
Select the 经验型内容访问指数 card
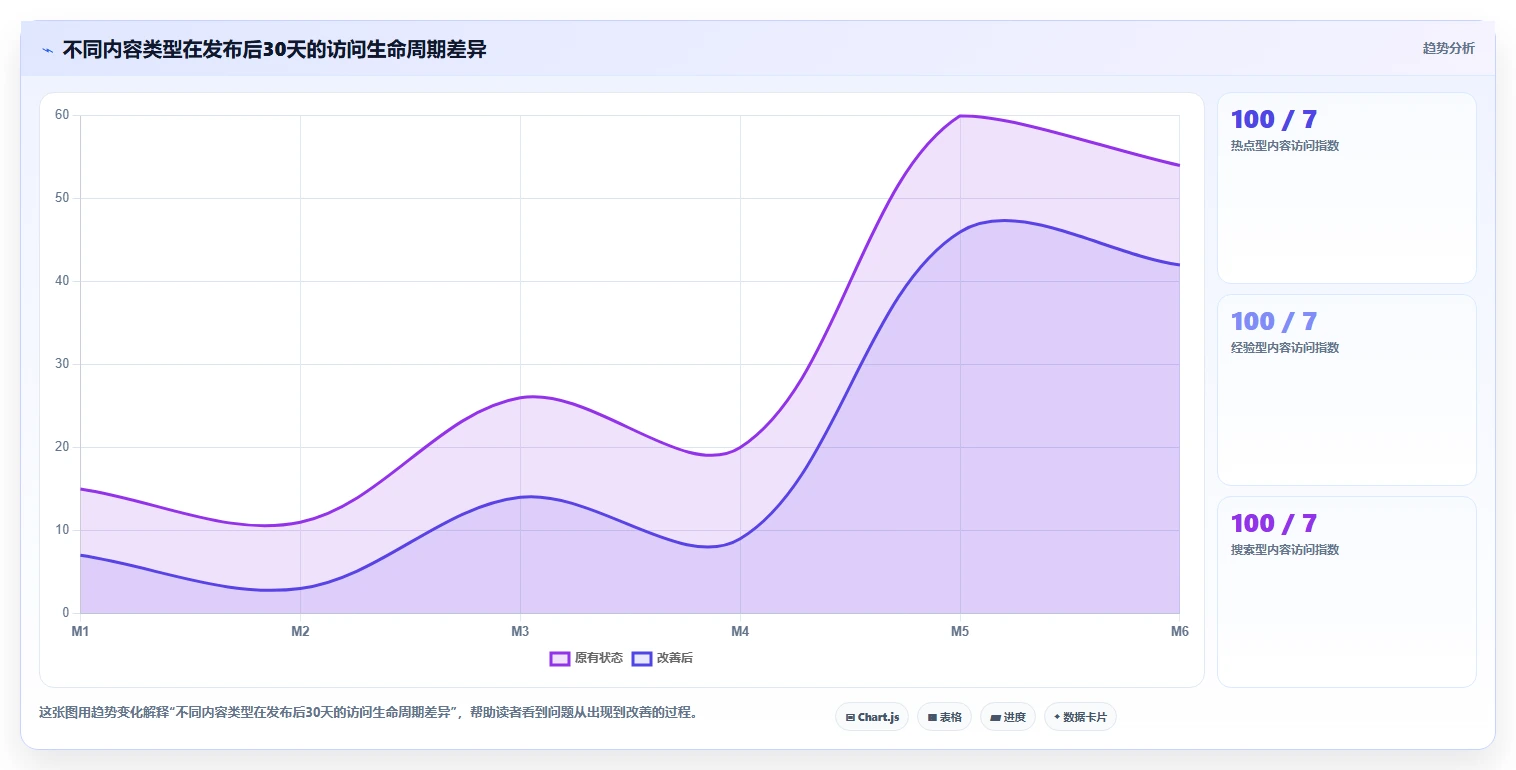point(1346,390)
